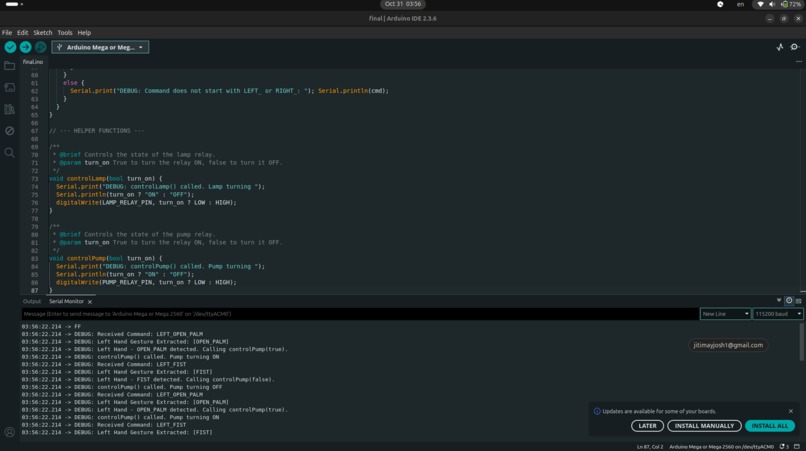Open Serial Monitor icon in top toolbar
The width and height of the screenshot is (806, 451).
(795, 47)
